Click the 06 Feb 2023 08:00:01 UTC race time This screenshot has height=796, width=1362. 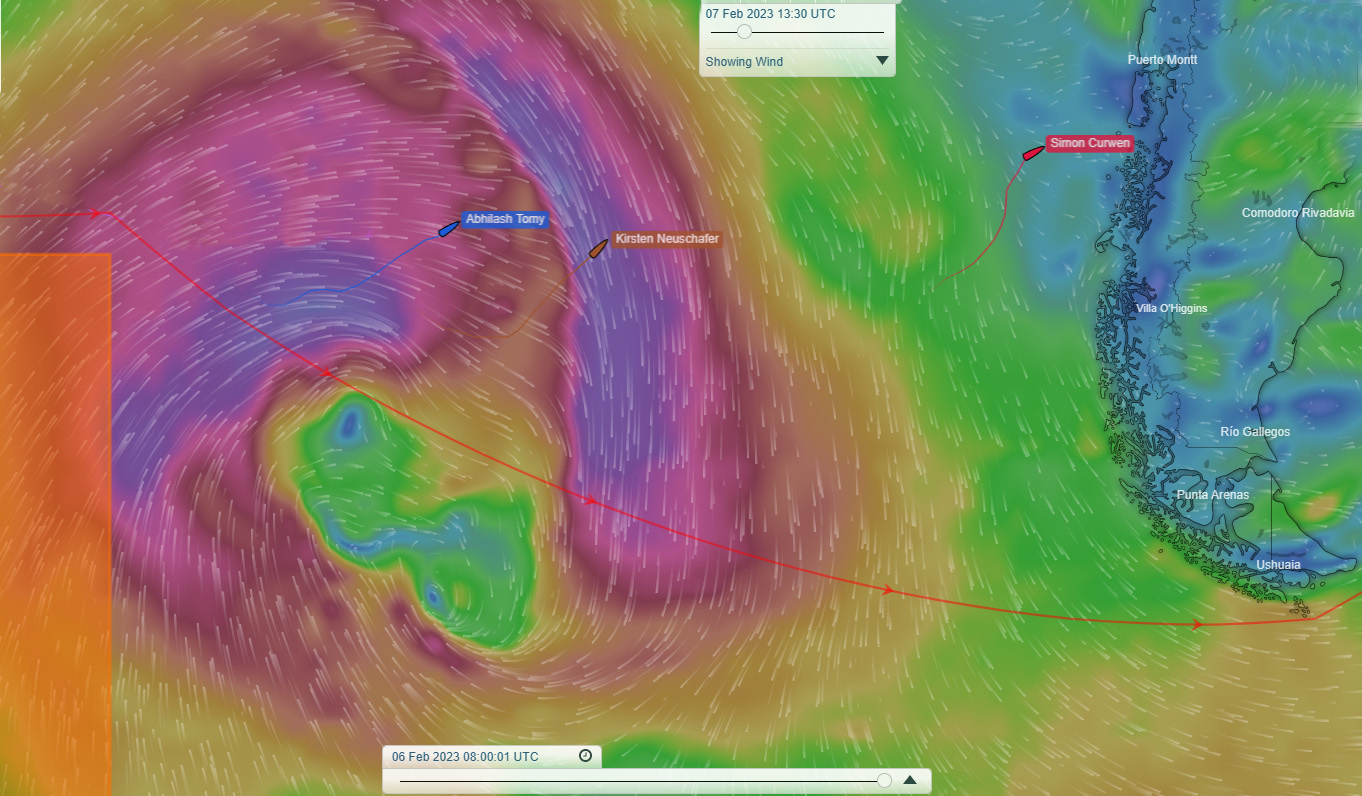465,757
